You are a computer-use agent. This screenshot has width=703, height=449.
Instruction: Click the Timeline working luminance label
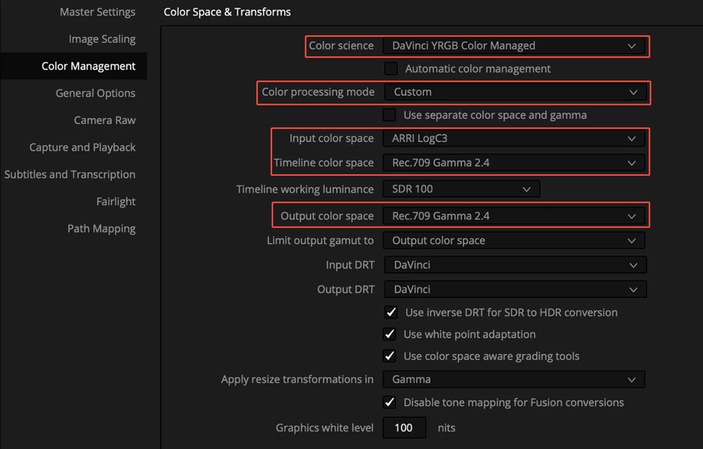[x=305, y=189]
